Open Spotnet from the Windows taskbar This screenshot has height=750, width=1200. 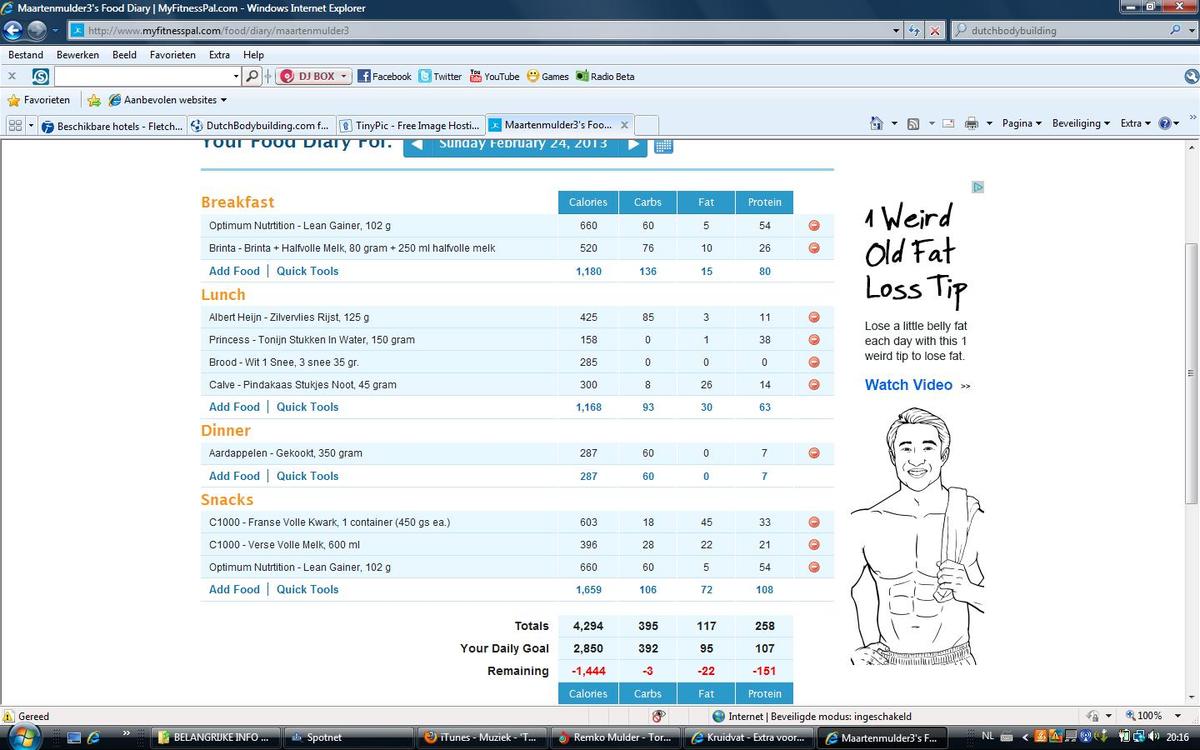tap(324, 738)
